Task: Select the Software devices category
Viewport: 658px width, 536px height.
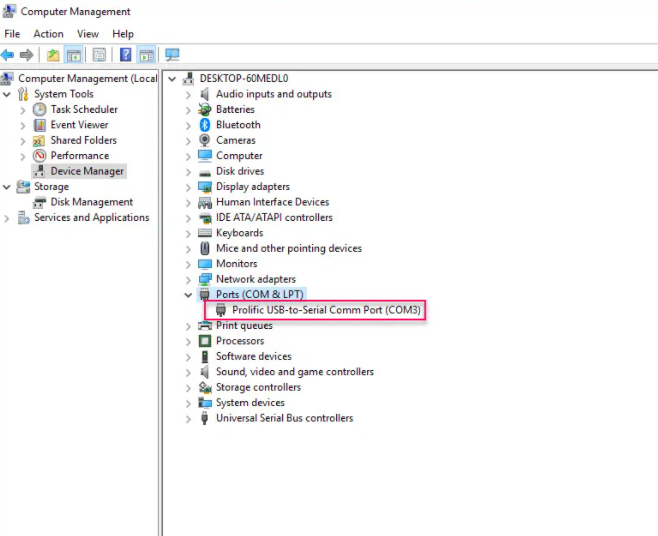Action: [253, 356]
